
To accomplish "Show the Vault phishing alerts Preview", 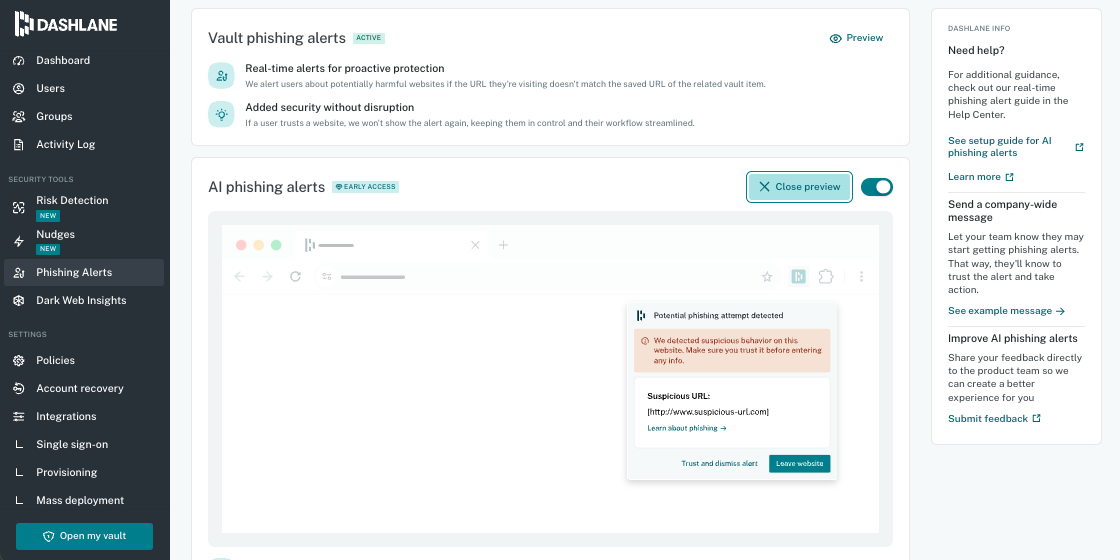I will tap(856, 38).
